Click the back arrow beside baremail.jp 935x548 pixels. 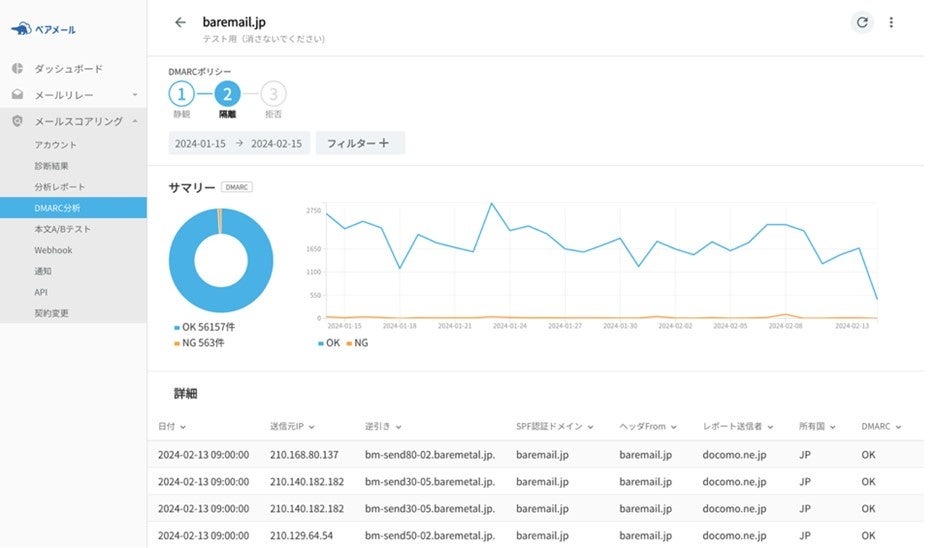[180, 23]
